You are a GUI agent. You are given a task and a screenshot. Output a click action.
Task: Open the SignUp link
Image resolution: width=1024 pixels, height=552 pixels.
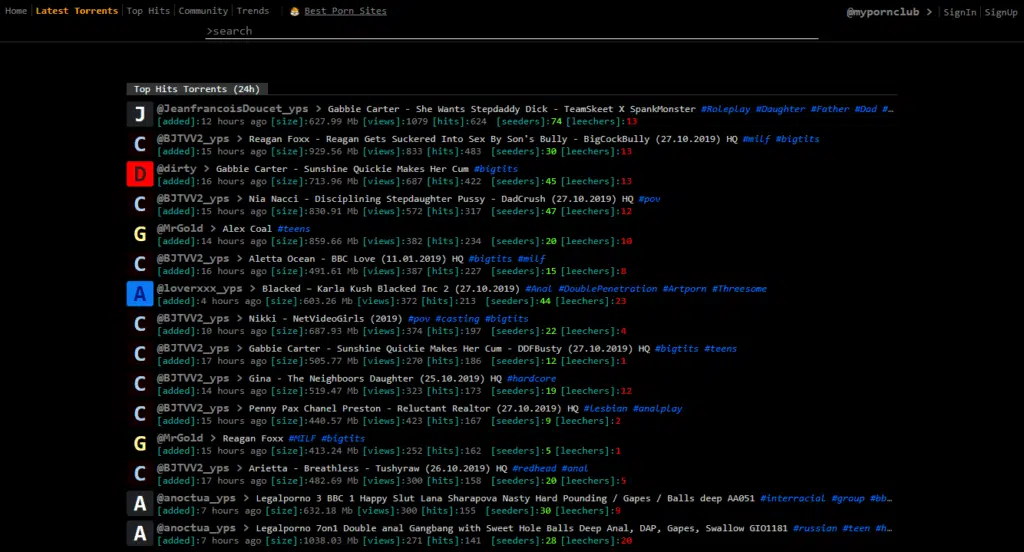1000,12
